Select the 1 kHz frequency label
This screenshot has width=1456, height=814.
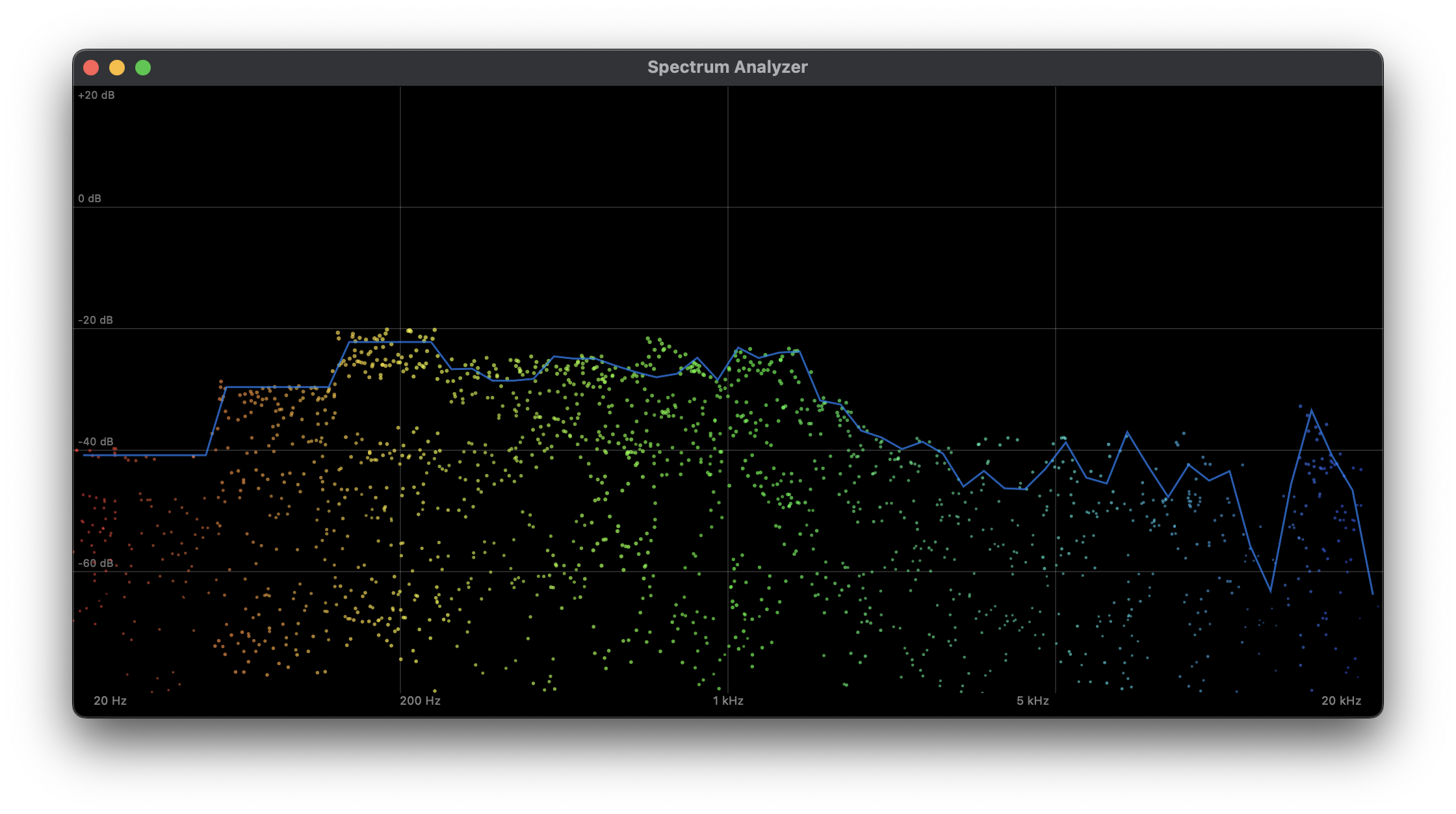[729, 701]
